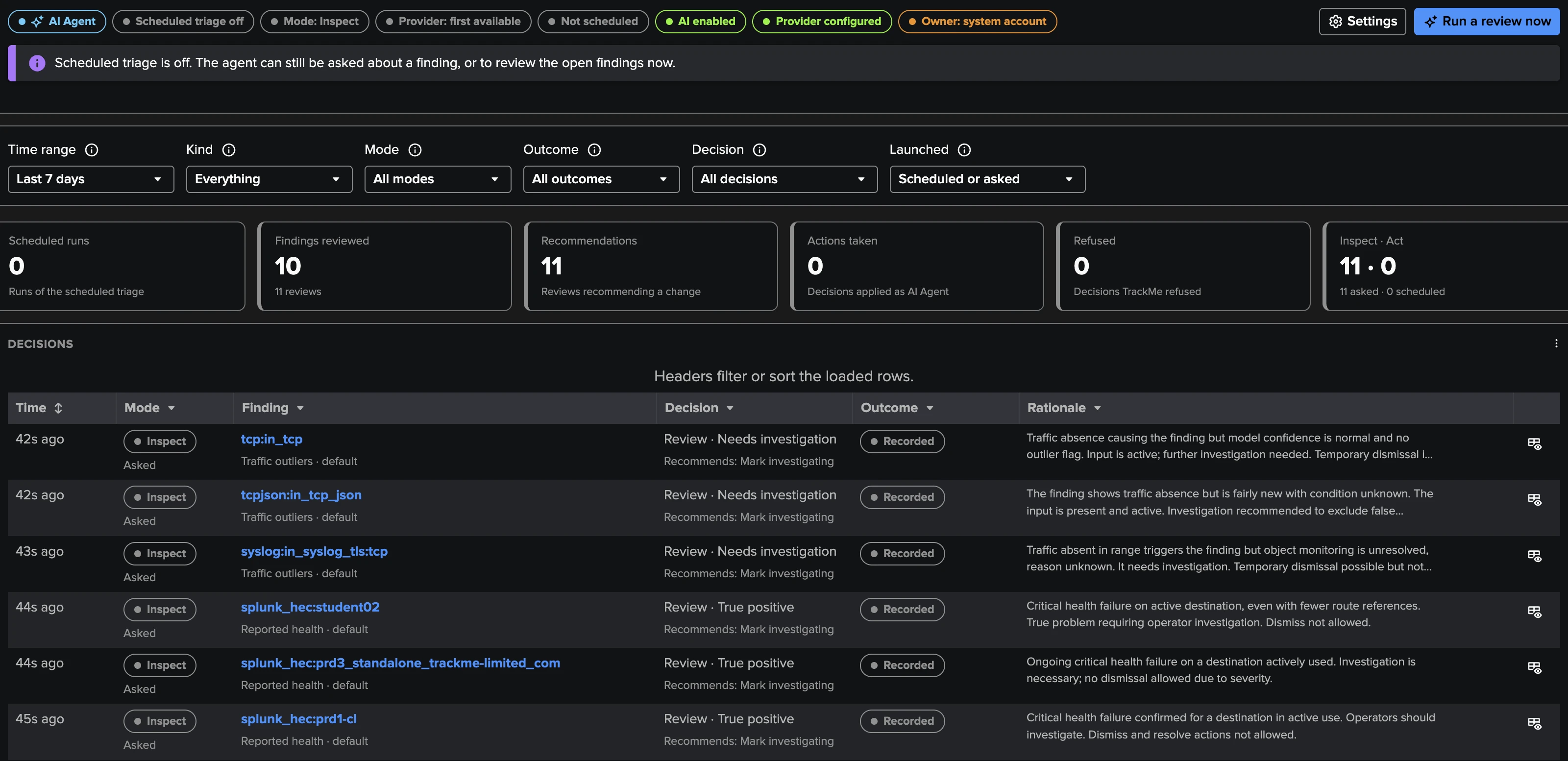Open the splunk_hec:student02 finding link
Viewport: 1568px width, 761px height.
pyautogui.click(x=311, y=608)
